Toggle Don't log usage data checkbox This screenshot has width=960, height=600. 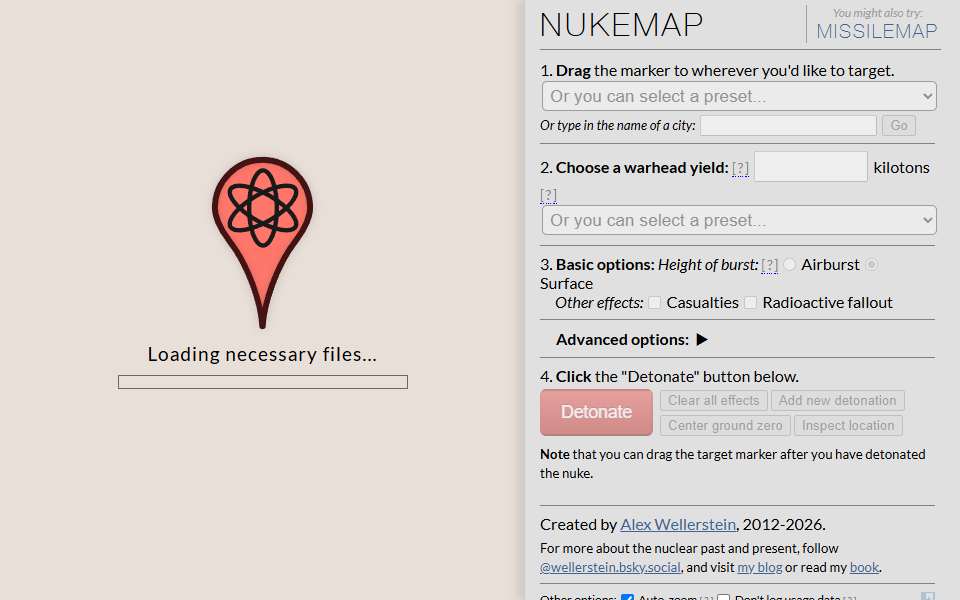tap(723, 597)
